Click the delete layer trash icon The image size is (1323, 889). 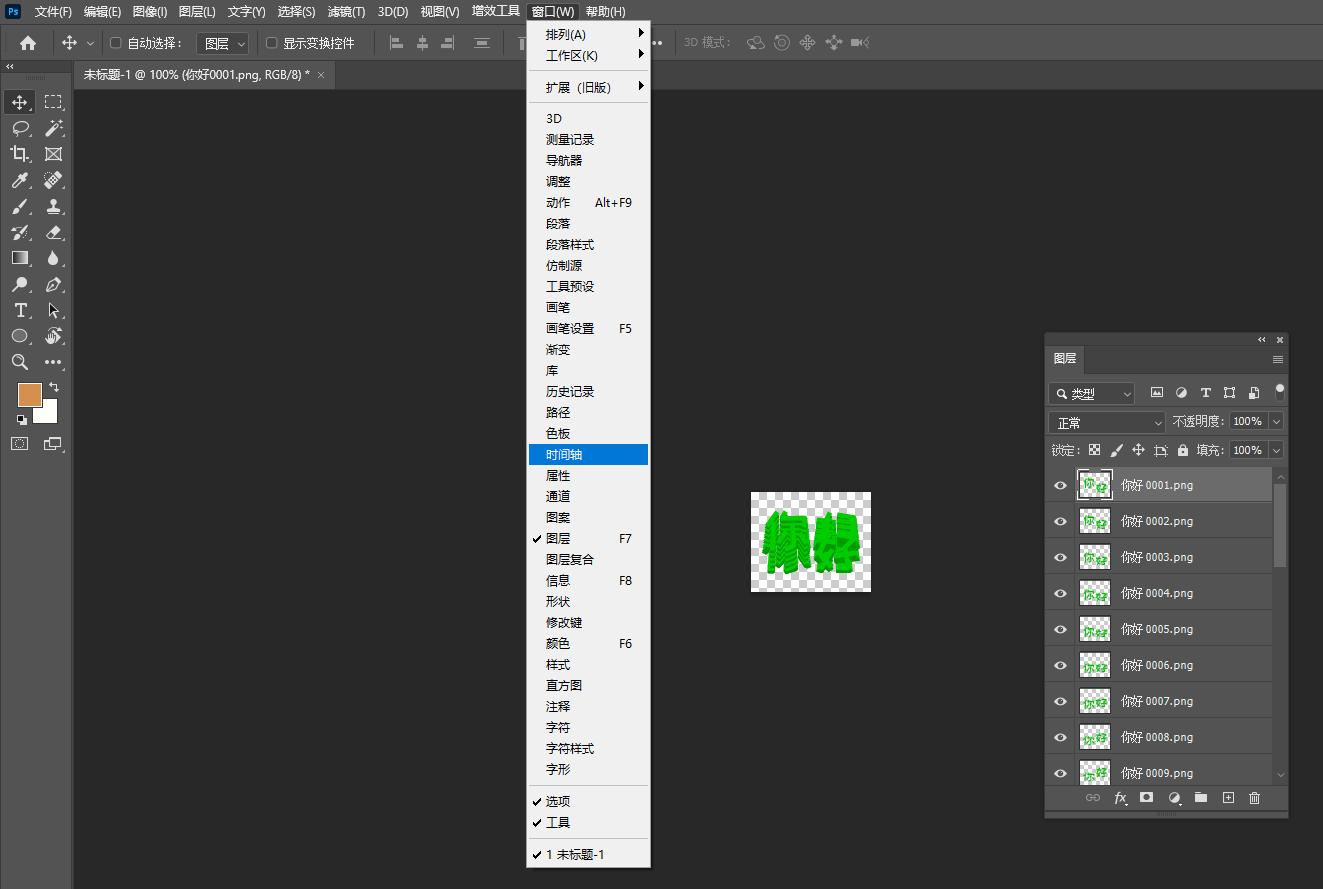coord(1255,798)
